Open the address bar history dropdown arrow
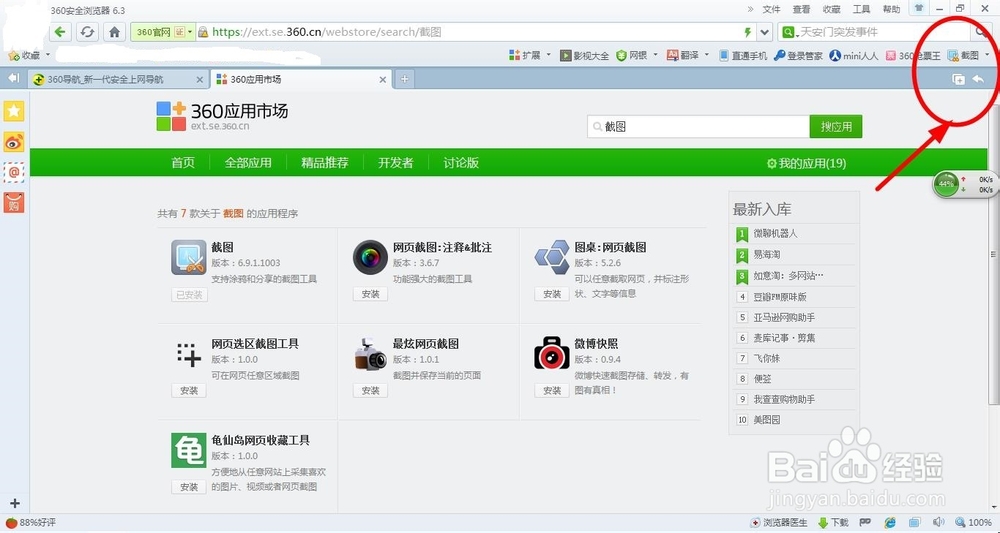This screenshot has height=533, width=1000. pyautogui.click(x=765, y=32)
